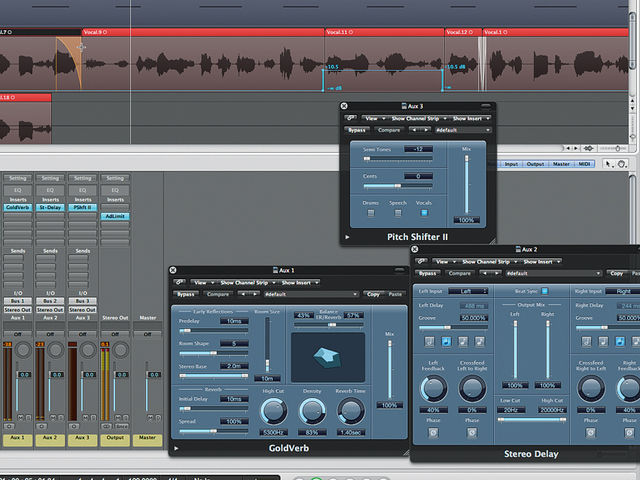Image resolution: width=640 pixels, height=480 pixels.
Task: Click the Crossfeed Right to Left knob
Action: (x=591, y=389)
